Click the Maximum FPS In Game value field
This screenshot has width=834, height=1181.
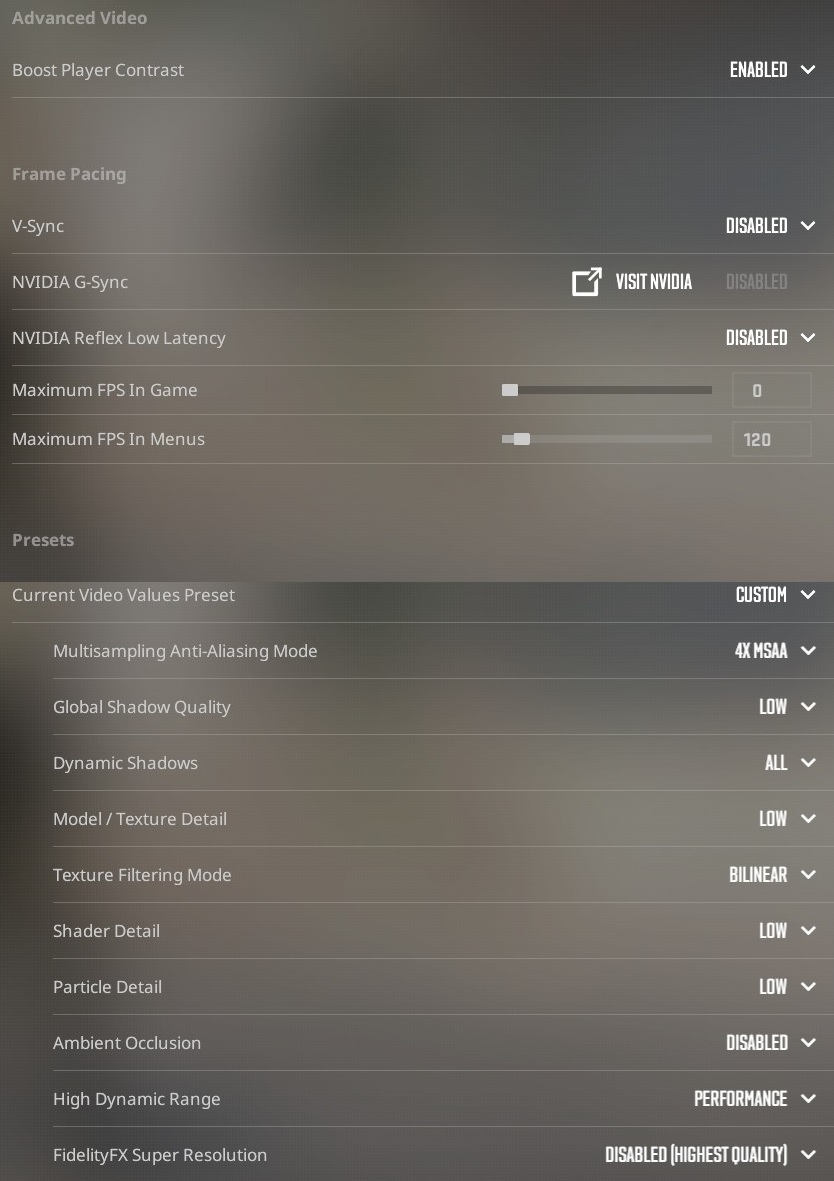[x=771, y=390]
